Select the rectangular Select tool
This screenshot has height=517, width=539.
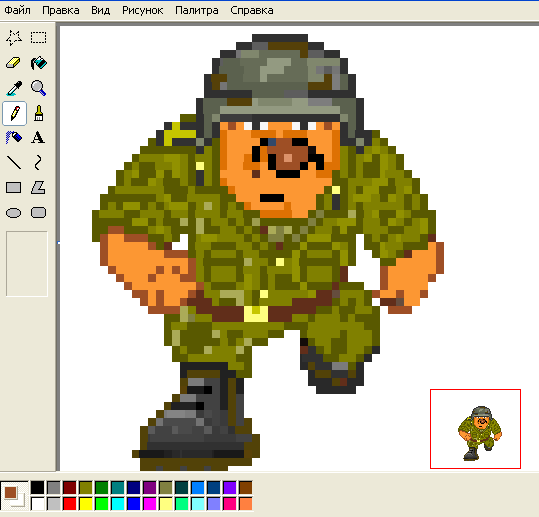tap(38, 38)
